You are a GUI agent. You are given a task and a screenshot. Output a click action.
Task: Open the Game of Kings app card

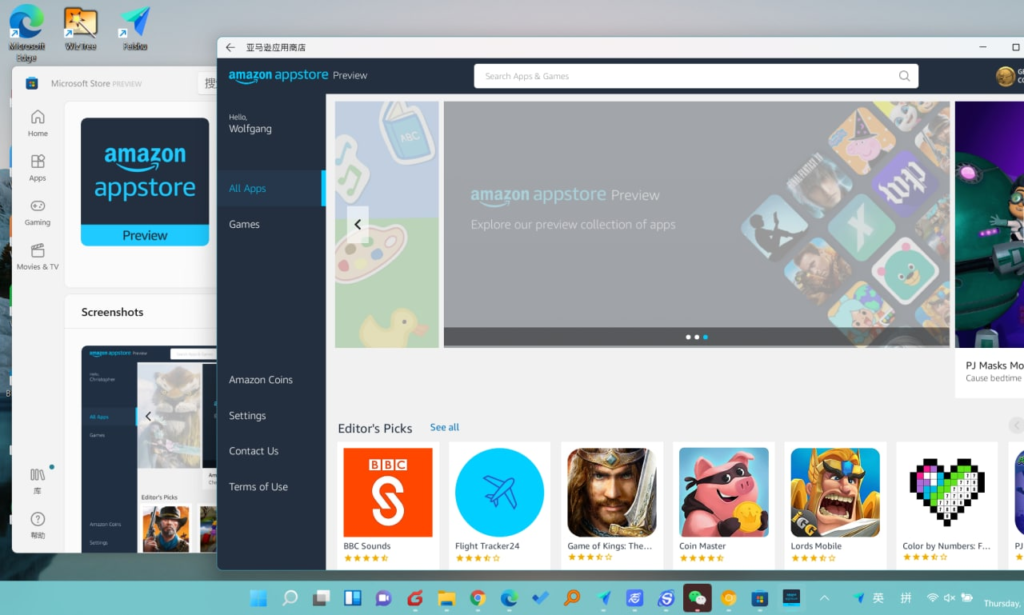point(612,505)
